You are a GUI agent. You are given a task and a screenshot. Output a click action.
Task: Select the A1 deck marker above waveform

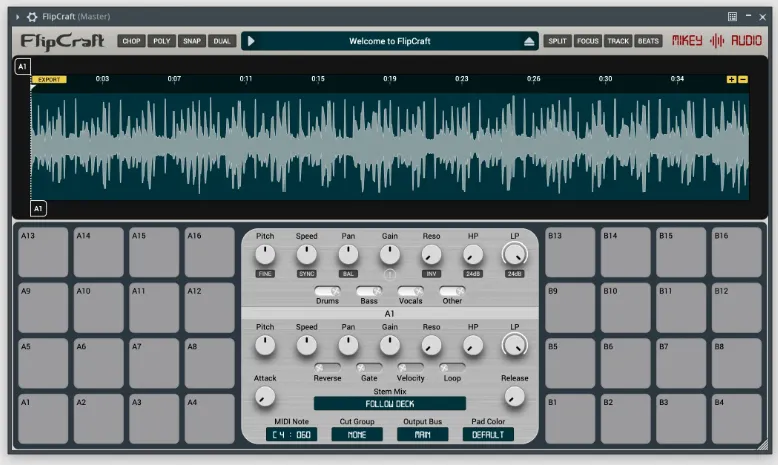[22, 66]
